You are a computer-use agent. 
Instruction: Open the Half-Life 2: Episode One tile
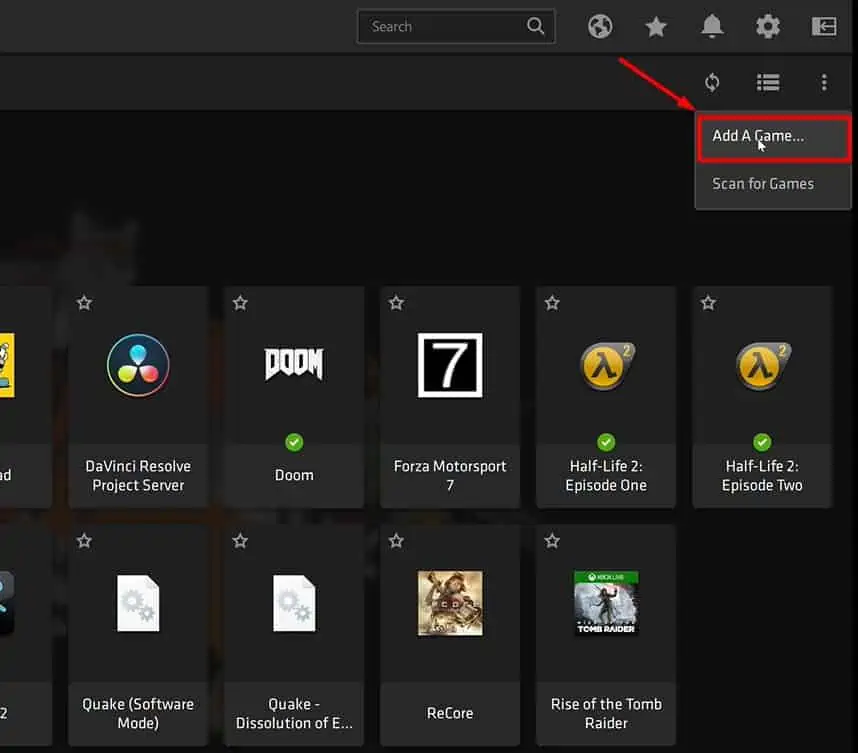coord(606,397)
